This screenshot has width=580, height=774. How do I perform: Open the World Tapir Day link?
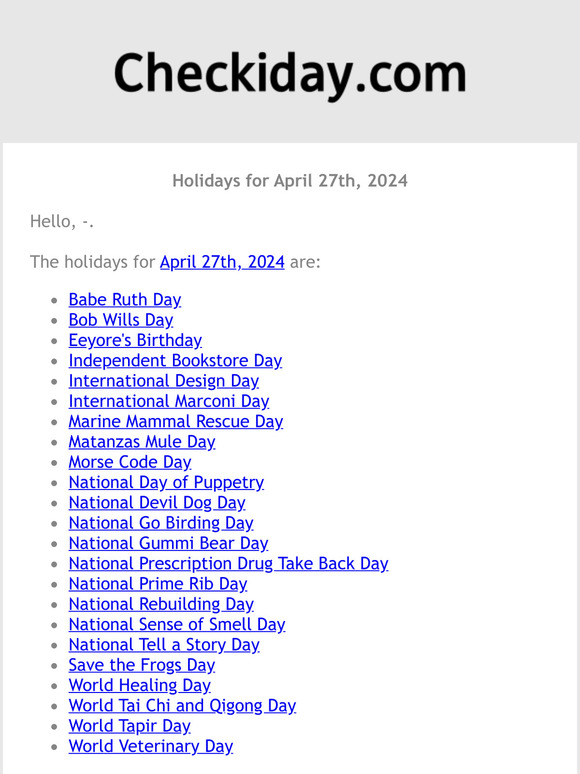point(130,726)
